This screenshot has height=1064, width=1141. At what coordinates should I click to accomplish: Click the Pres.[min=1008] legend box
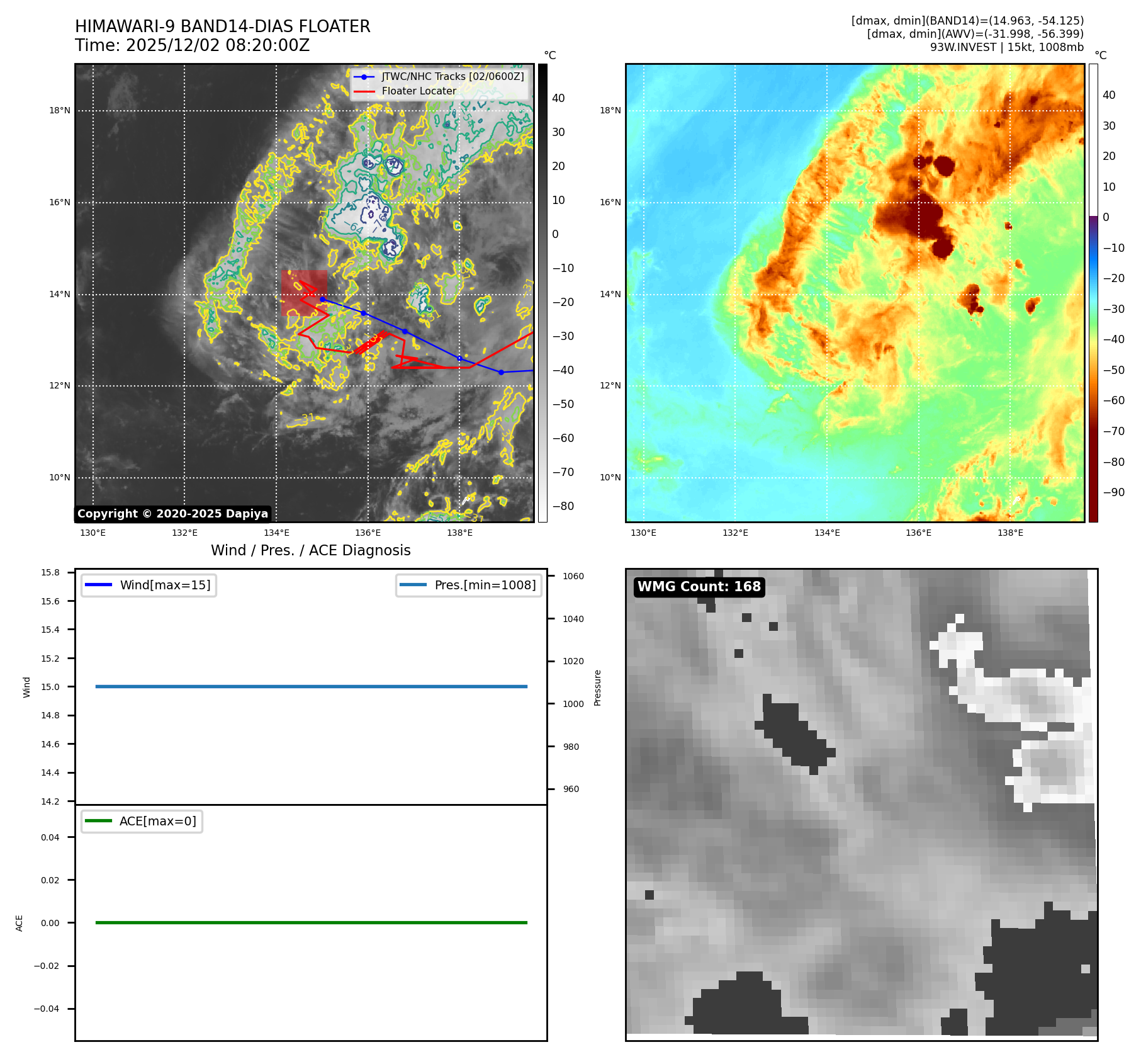(469, 585)
